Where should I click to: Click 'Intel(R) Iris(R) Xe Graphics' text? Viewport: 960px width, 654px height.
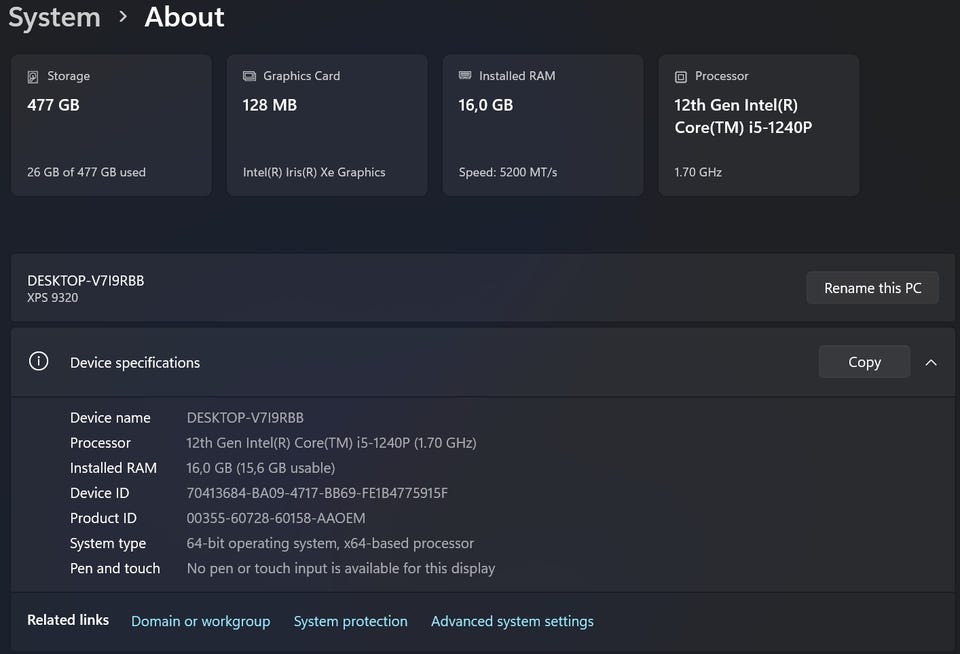coord(314,172)
